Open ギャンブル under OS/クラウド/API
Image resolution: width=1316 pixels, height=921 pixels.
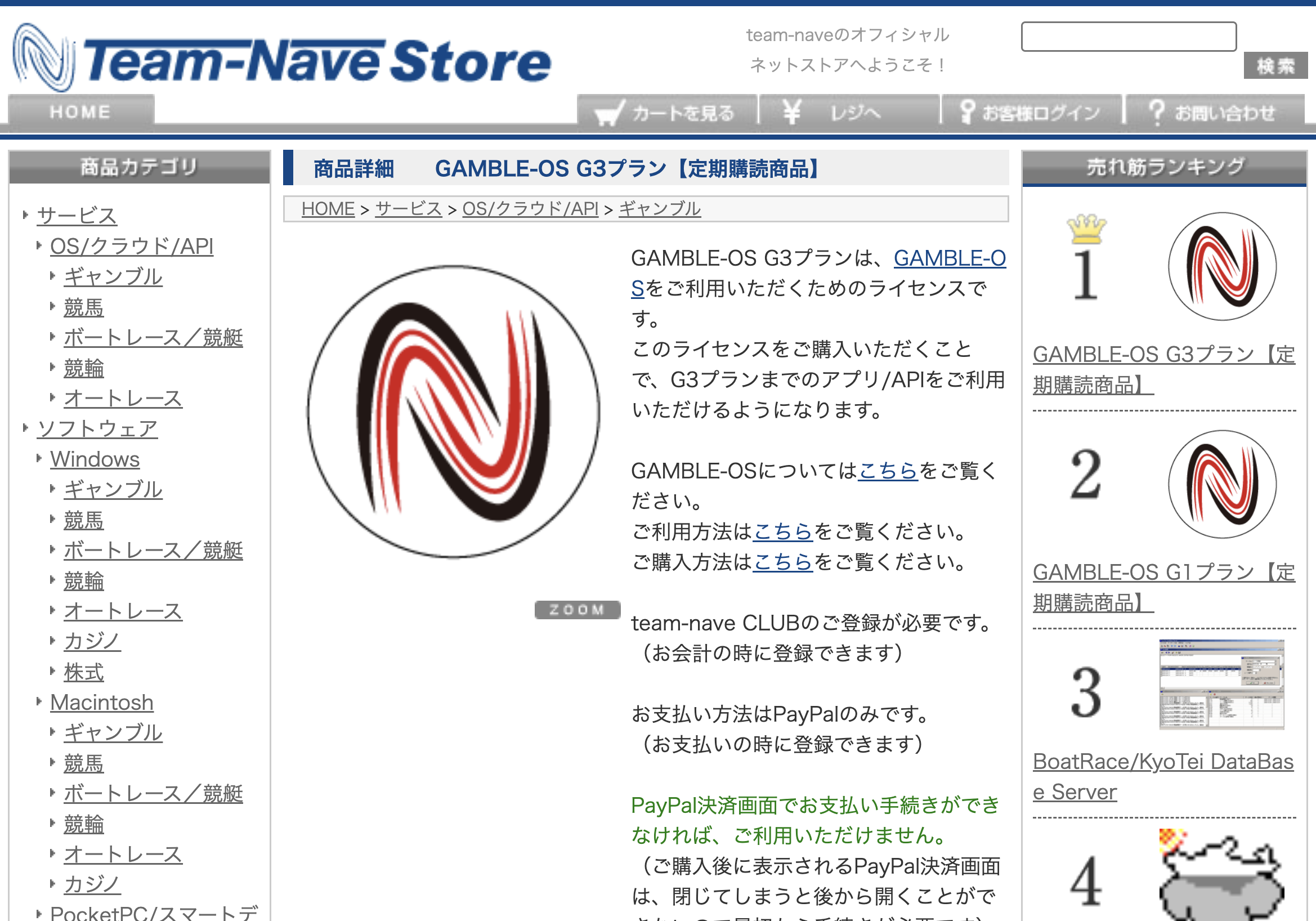click(113, 276)
